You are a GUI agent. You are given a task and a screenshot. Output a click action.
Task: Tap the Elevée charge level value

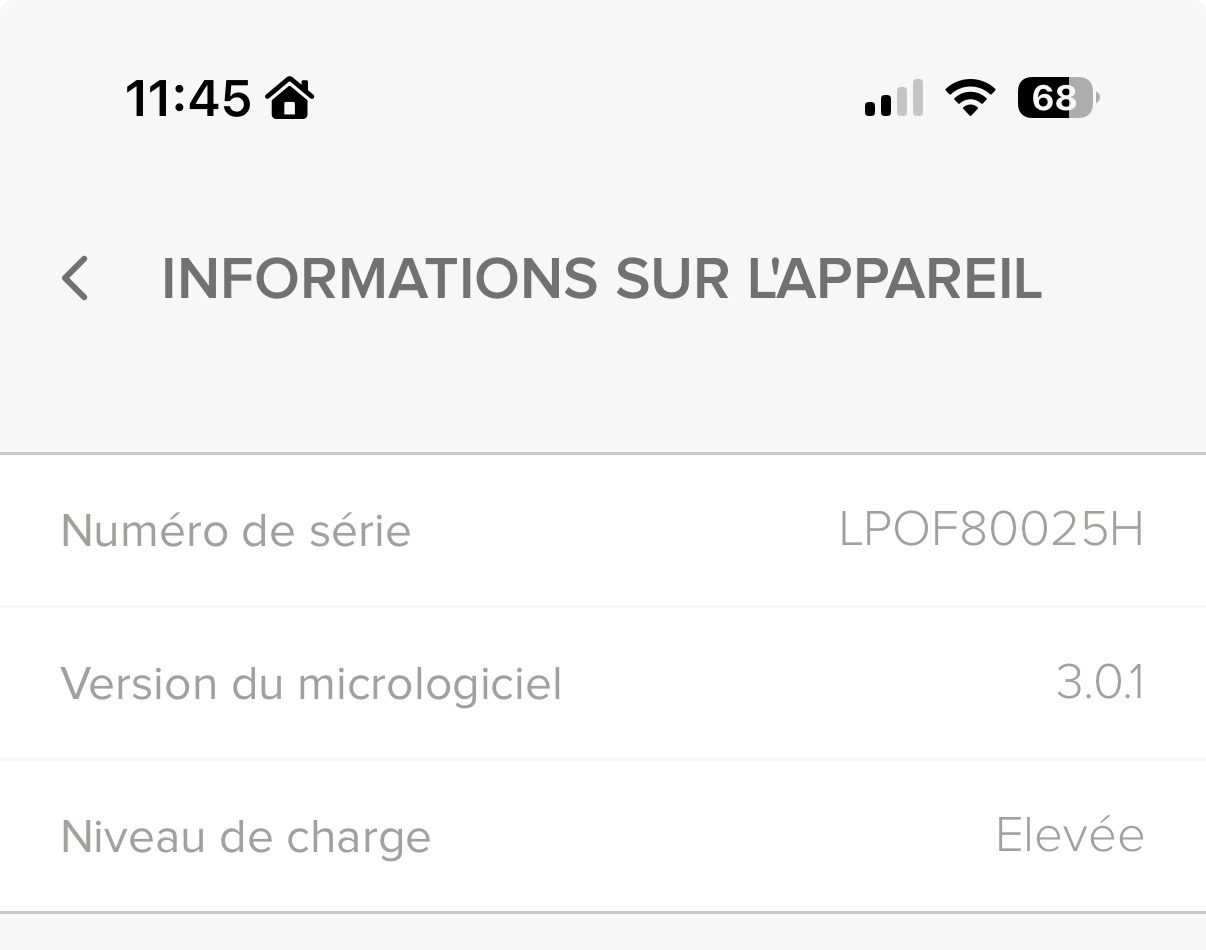[1070, 835]
